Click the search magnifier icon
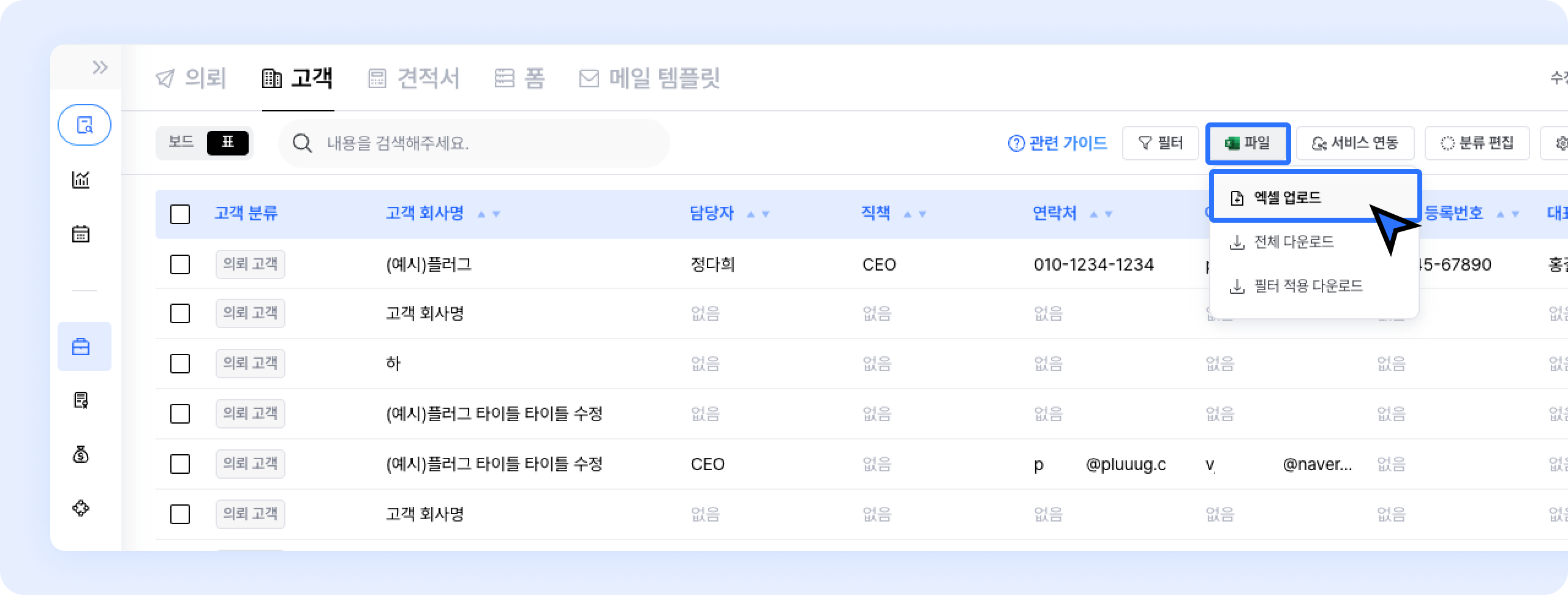The width and height of the screenshot is (1568, 595). (x=302, y=143)
